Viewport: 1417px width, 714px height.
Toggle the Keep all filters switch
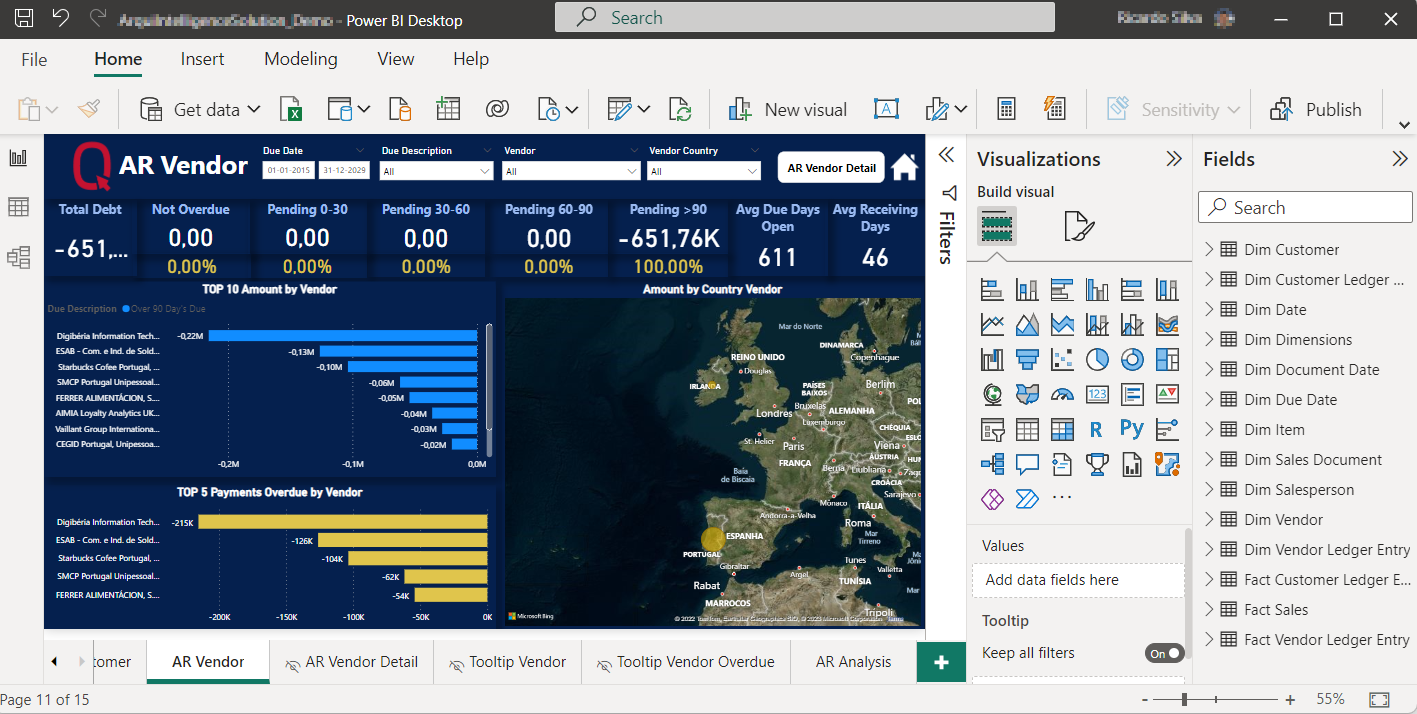1164,653
